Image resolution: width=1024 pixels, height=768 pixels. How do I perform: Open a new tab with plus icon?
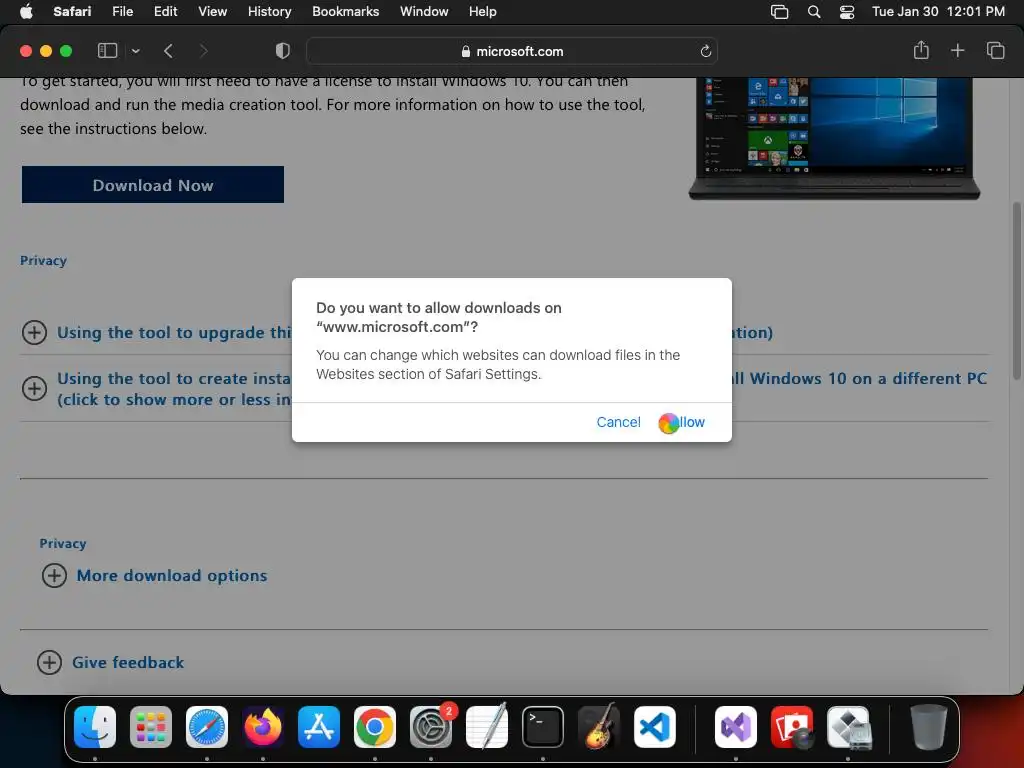pyautogui.click(x=957, y=50)
